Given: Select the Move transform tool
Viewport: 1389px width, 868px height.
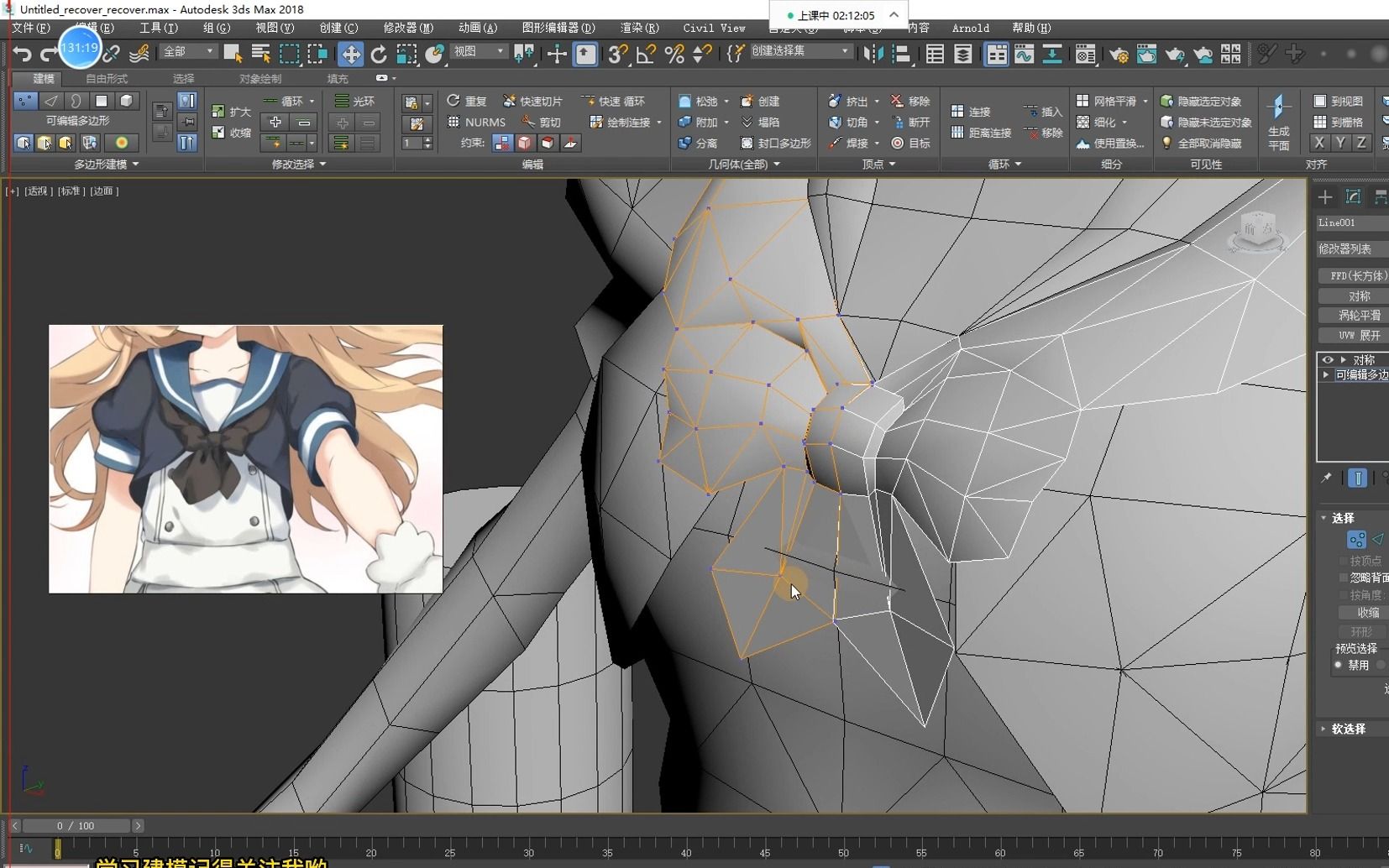Looking at the screenshot, I should [350, 55].
